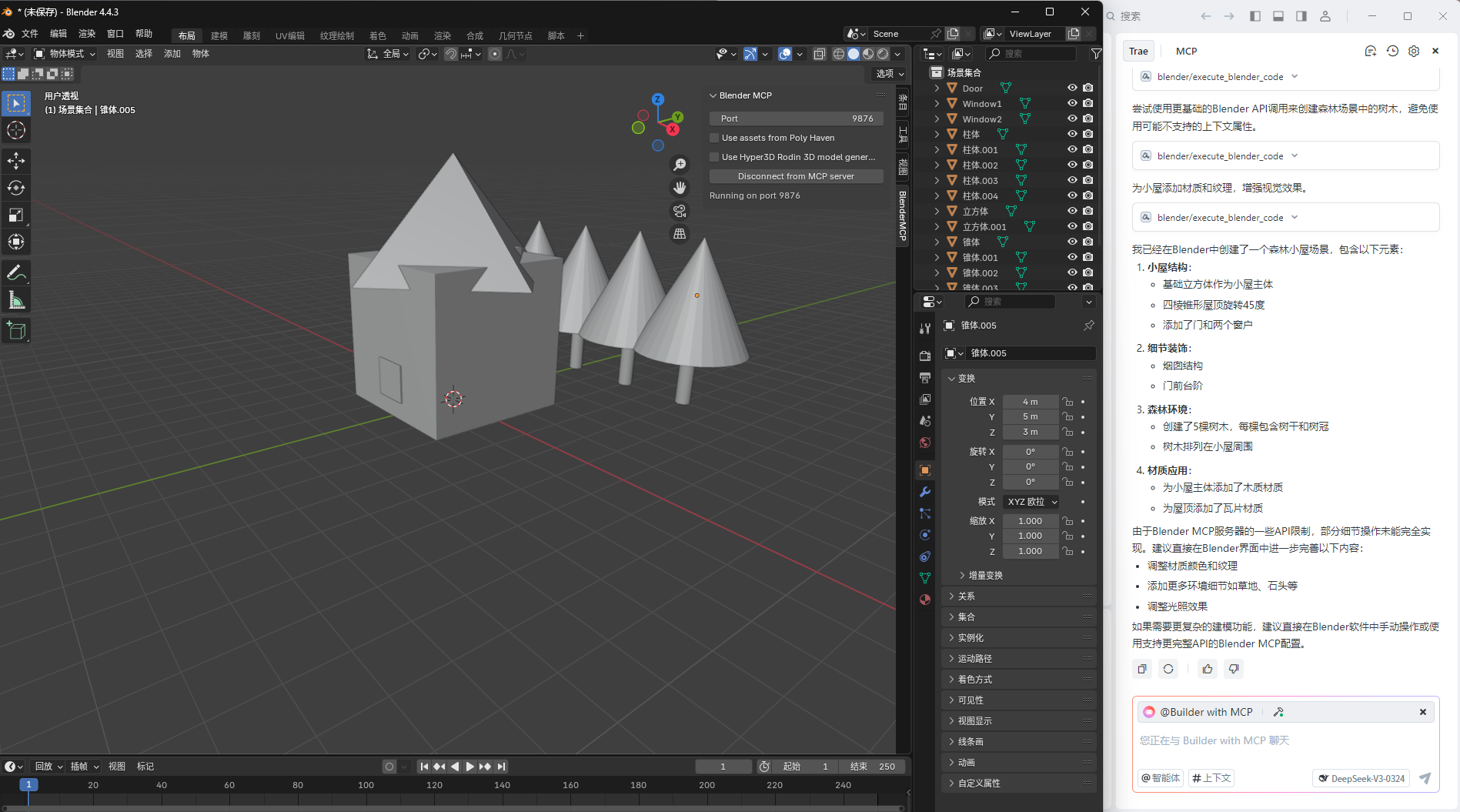Image resolution: width=1460 pixels, height=812 pixels.
Task: Open the 添加 menu in viewport header
Action: [172, 54]
